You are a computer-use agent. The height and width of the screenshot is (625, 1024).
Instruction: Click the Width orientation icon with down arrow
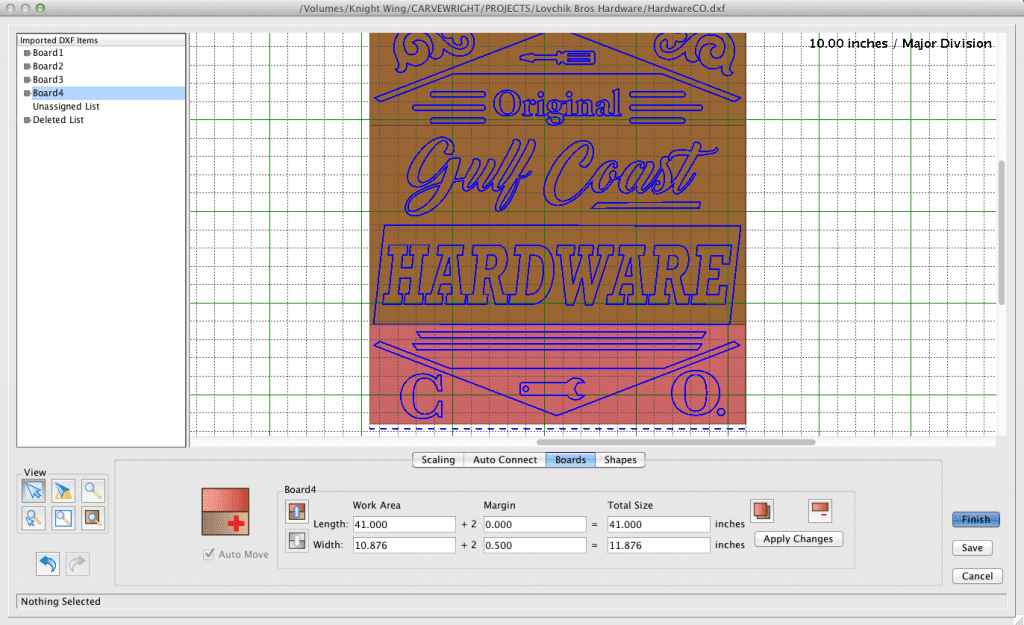tap(297, 541)
